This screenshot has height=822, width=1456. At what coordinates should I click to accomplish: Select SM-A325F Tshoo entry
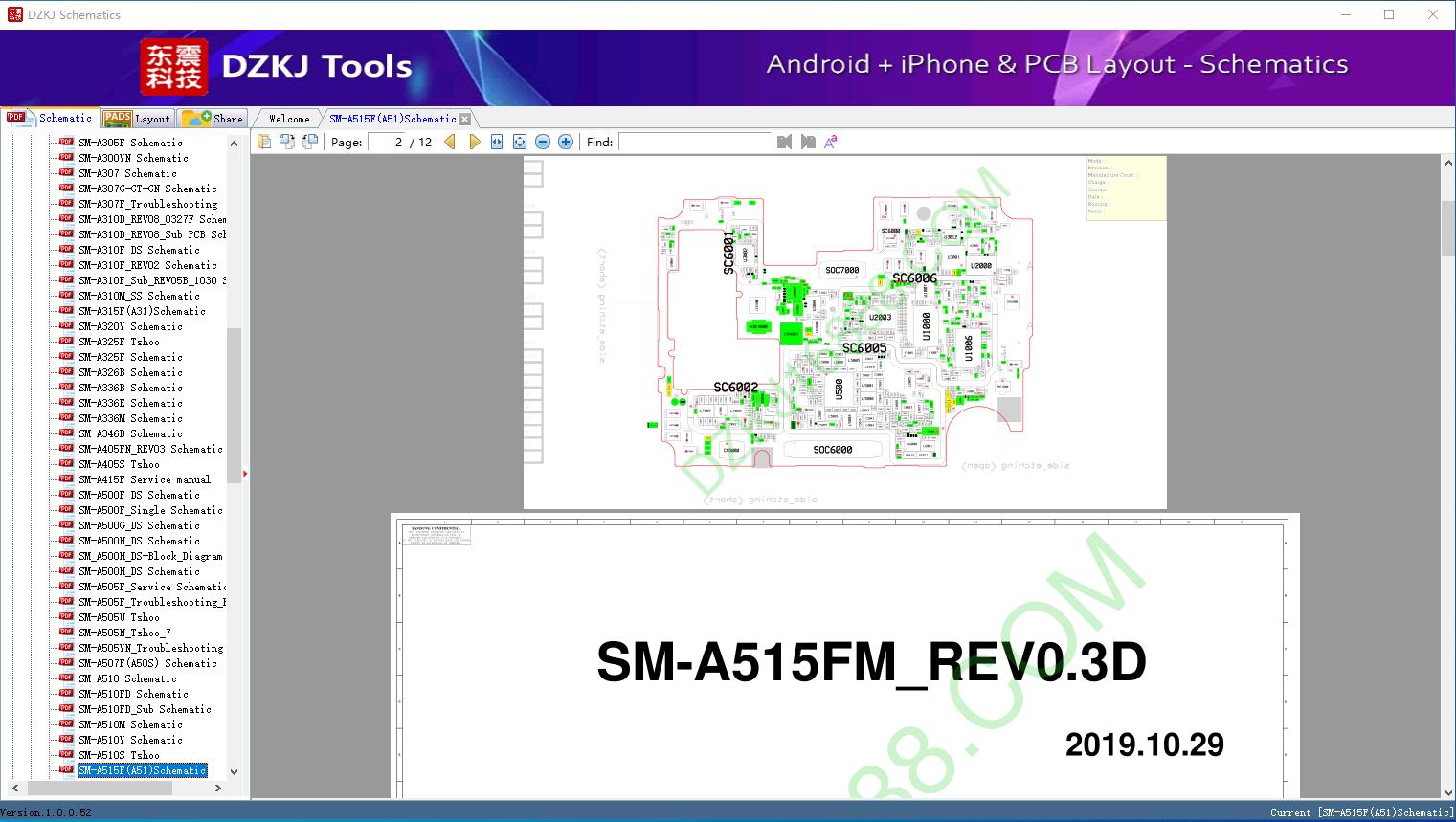(119, 342)
